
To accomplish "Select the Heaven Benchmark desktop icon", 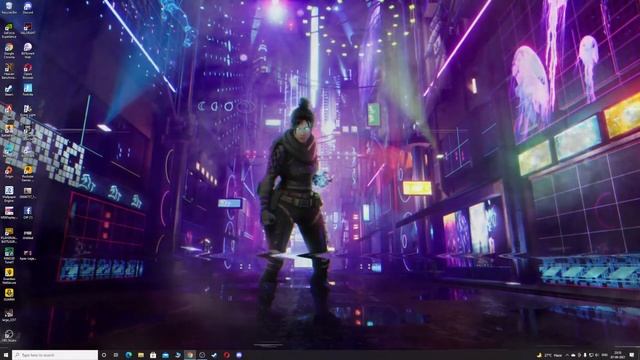I will pyautogui.click(x=9, y=71).
